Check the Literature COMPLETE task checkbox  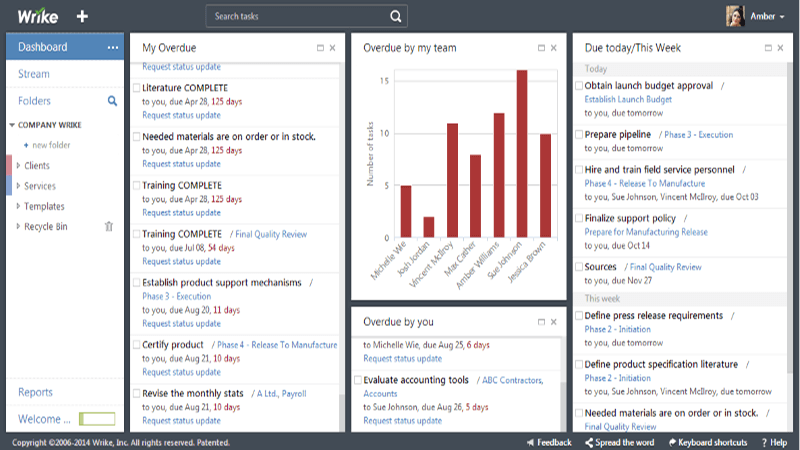(137, 88)
